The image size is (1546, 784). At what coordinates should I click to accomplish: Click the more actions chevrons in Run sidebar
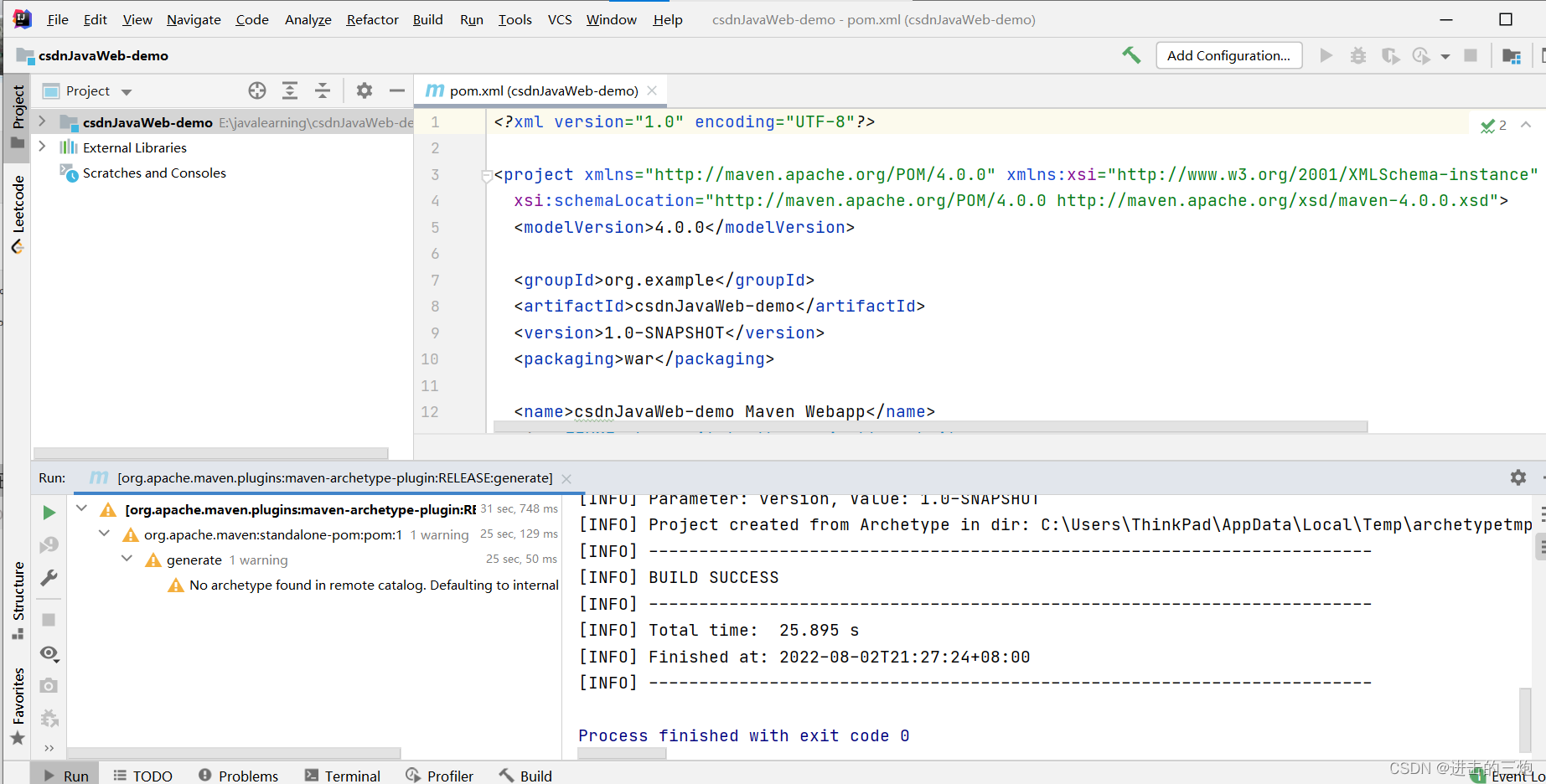[49, 748]
